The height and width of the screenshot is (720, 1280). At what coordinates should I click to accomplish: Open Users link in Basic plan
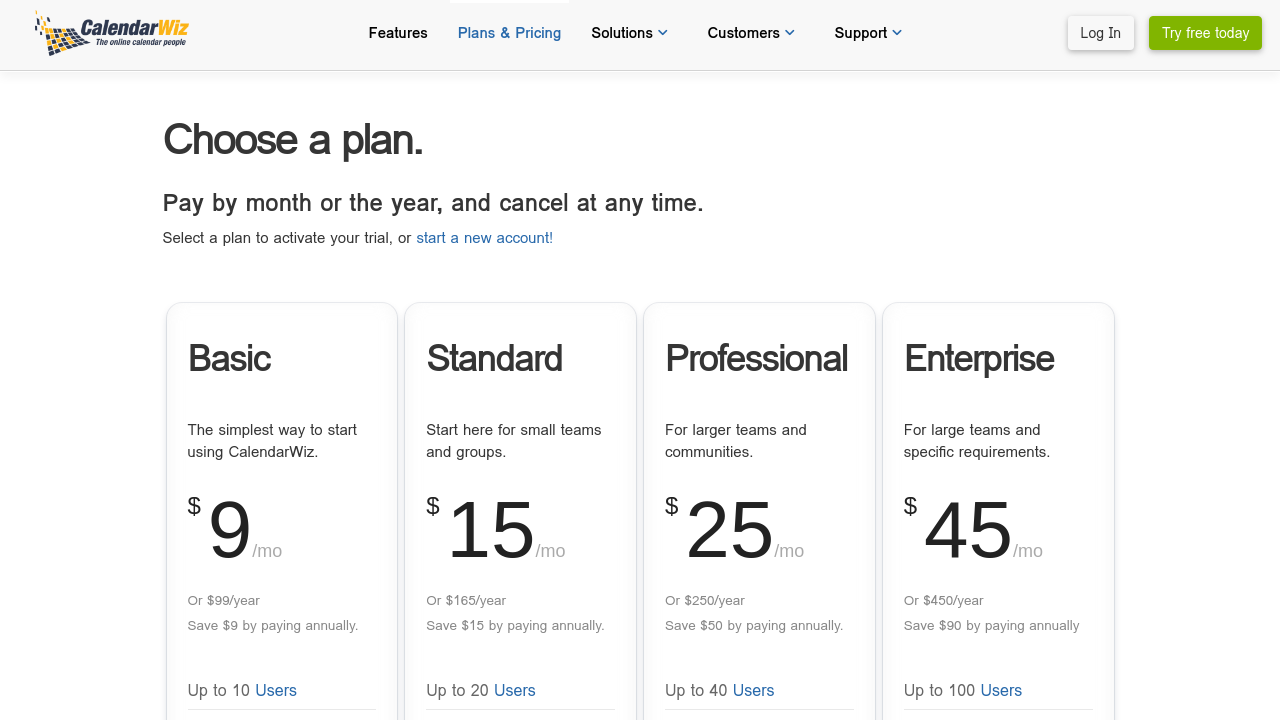click(x=276, y=690)
